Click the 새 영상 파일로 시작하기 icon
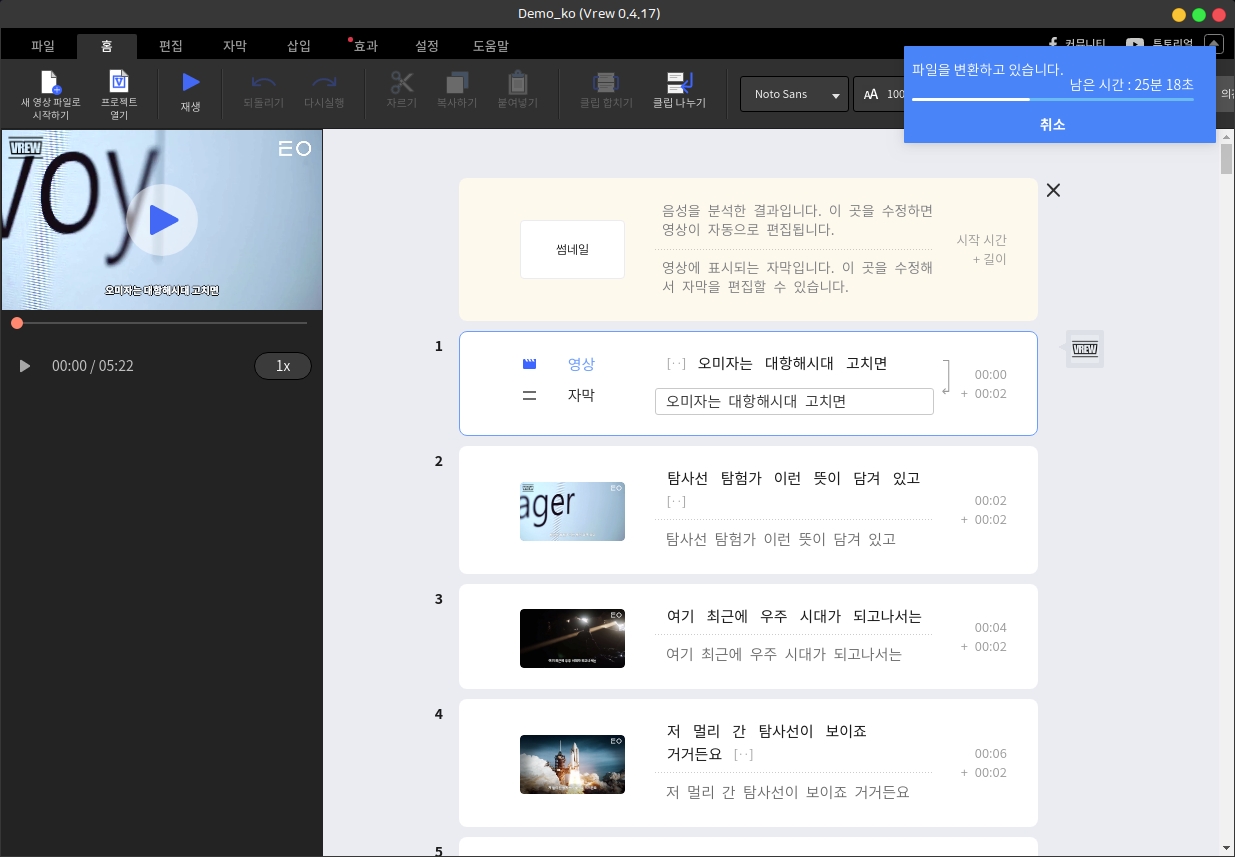Screen dimensions: 1235x857 click(50, 83)
